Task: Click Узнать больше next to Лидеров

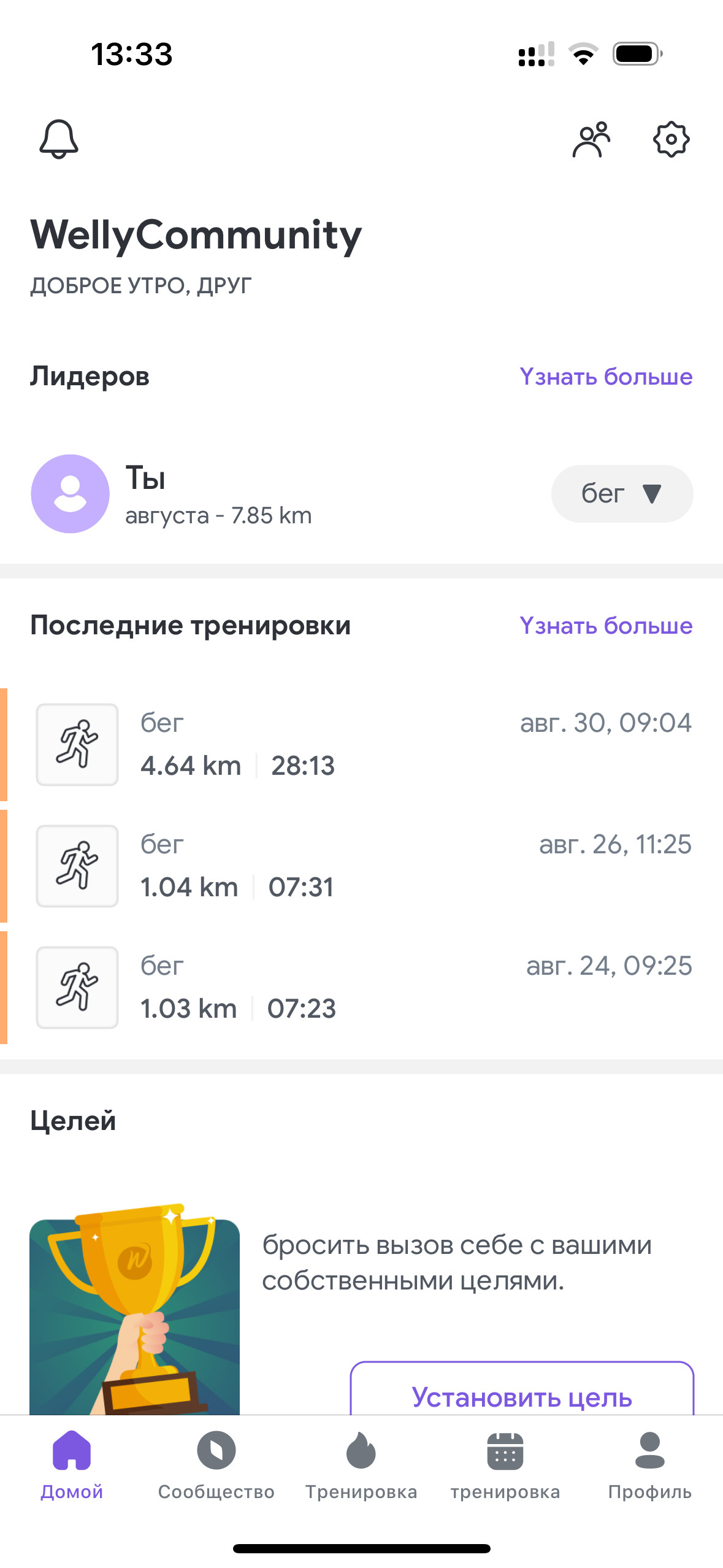Action: click(606, 377)
